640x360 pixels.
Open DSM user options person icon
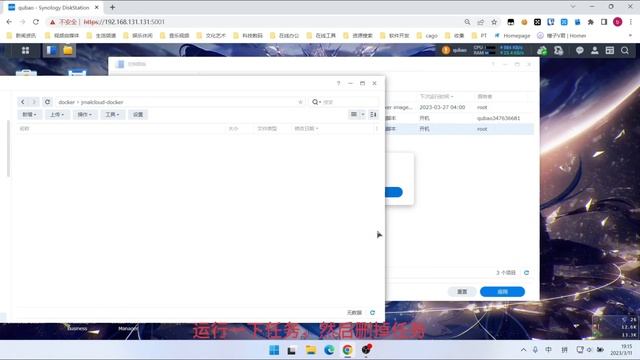coord(595,50)
